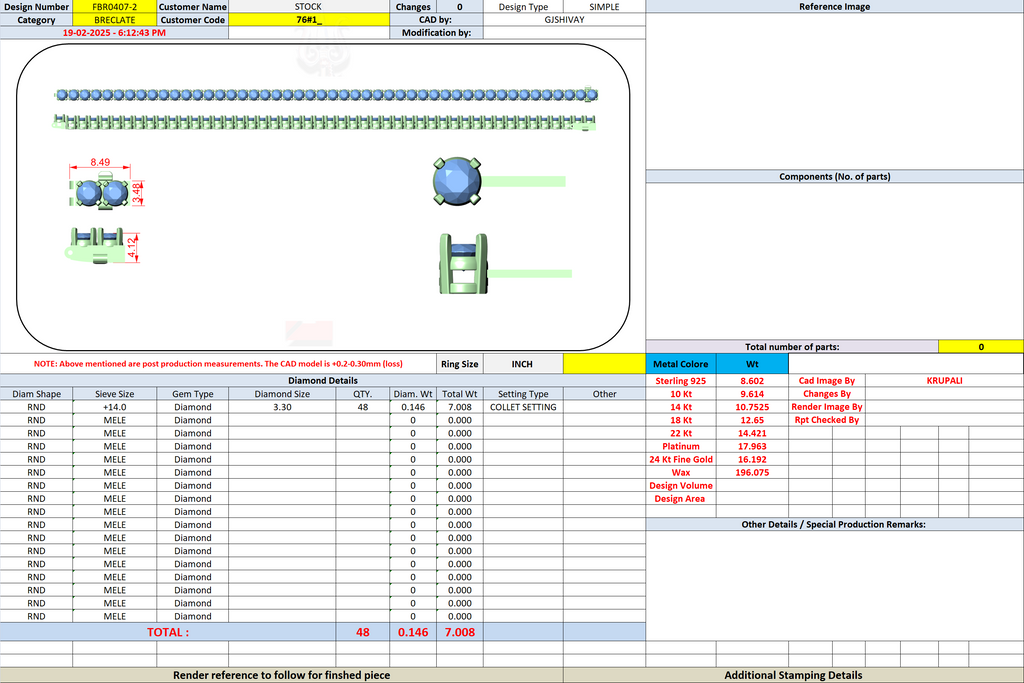Click the Category value BRECLATE
Image resolution: width=1024 pixels, height=683 pixels.
coord(115,20)
